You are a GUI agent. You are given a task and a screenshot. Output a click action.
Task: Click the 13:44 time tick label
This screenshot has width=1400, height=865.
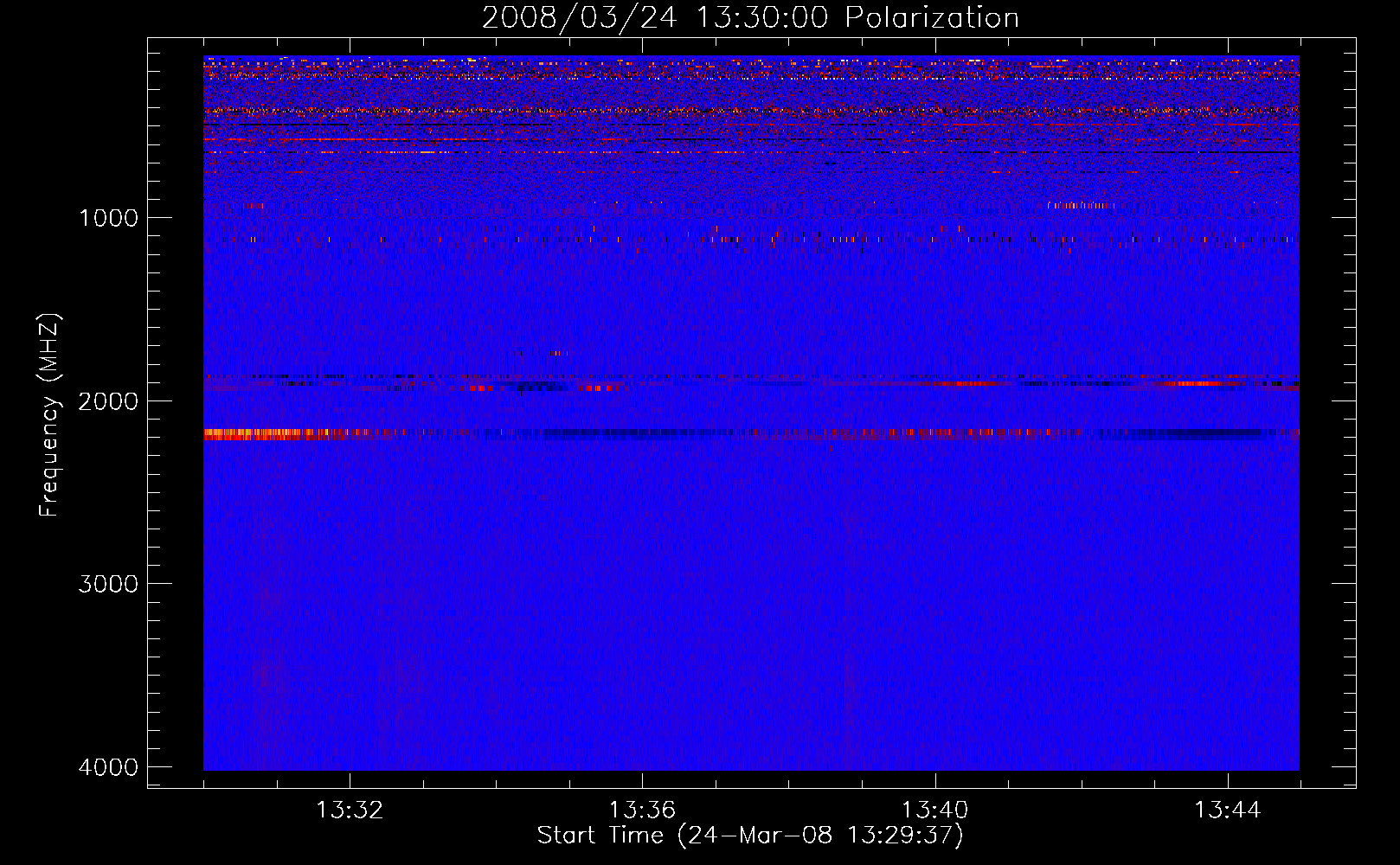point(1228,811)
